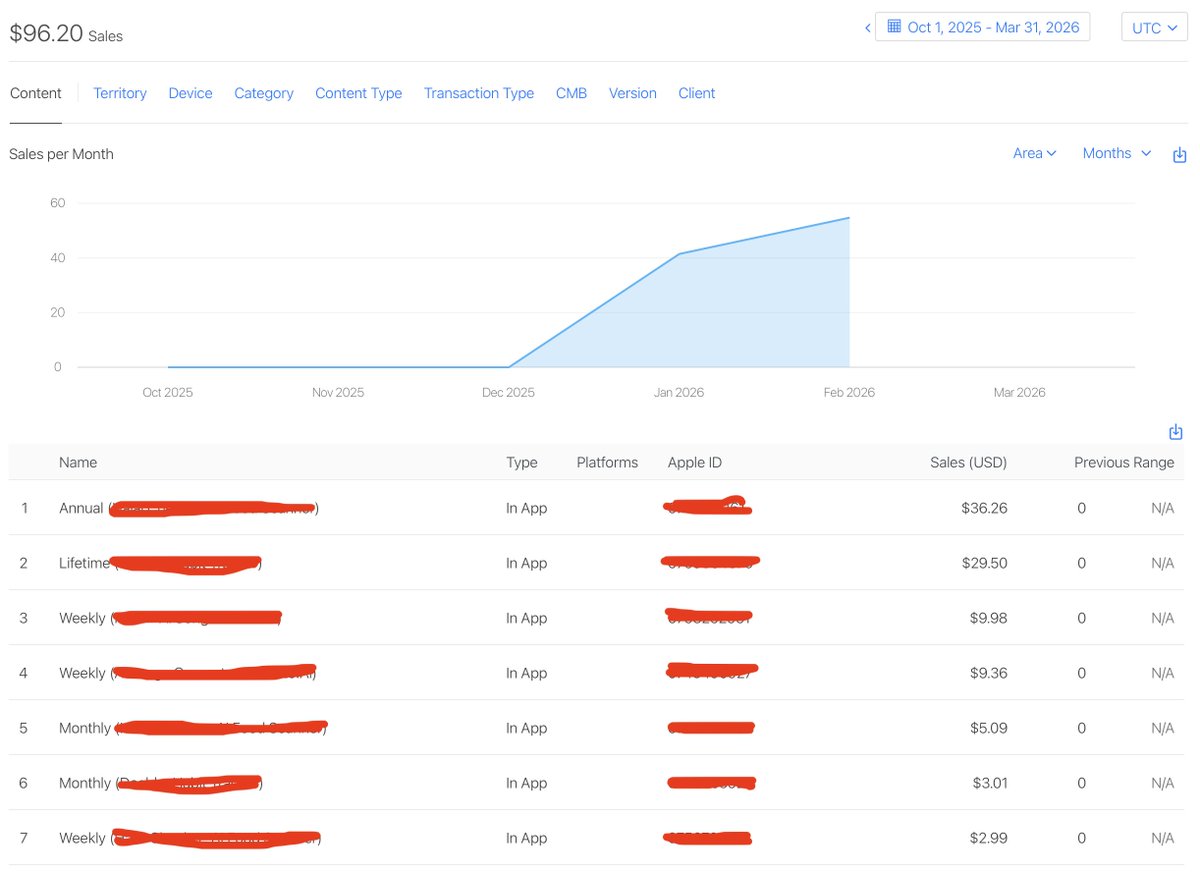The height and width of the screenshot is (873, 1200).
Task: Click the Feb 2026 axis label
Action: (x=849, y=392)
